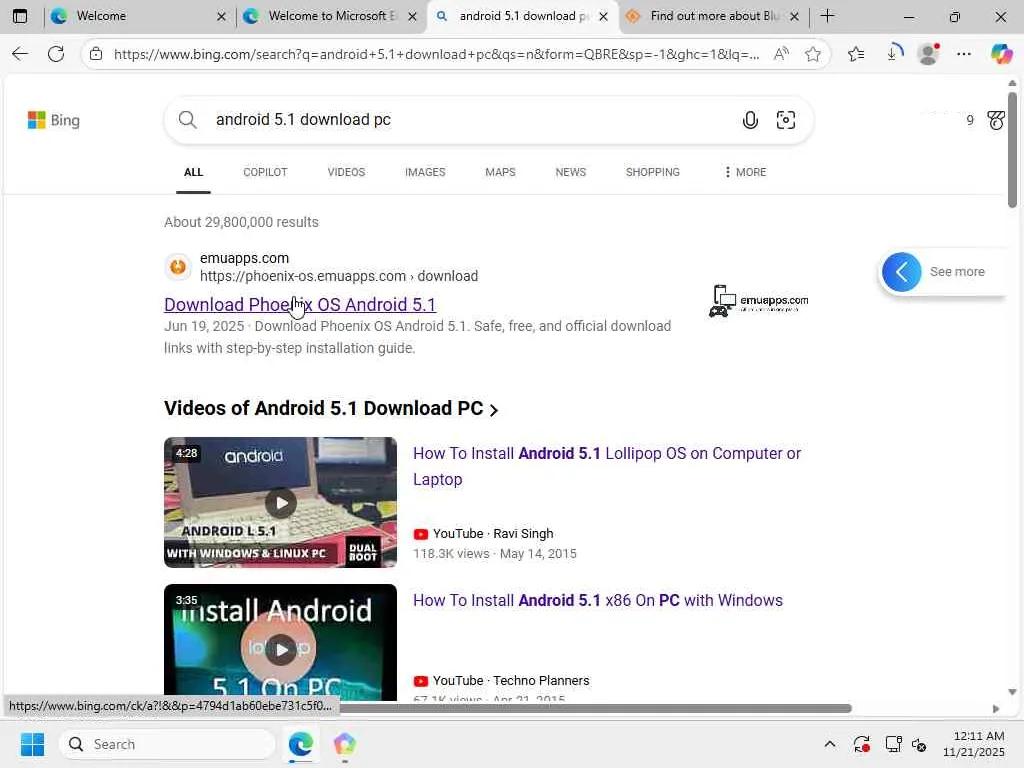Open Microsoft Rewards medal icon
1024x768 pixels.
coord(996,120)
